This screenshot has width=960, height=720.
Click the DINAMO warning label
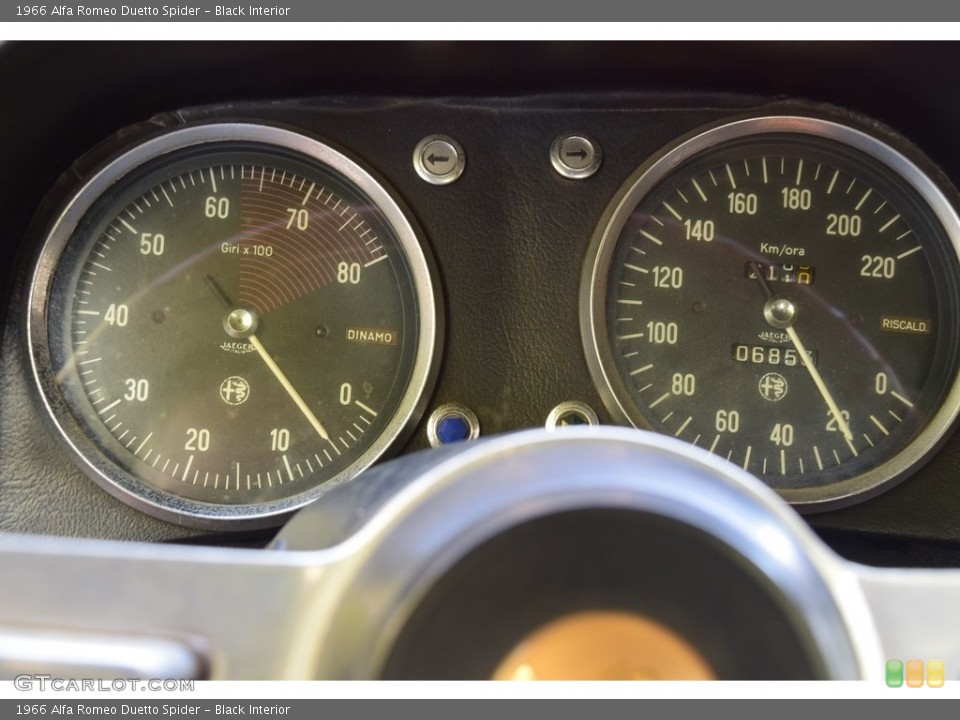[x=370, y=336]
